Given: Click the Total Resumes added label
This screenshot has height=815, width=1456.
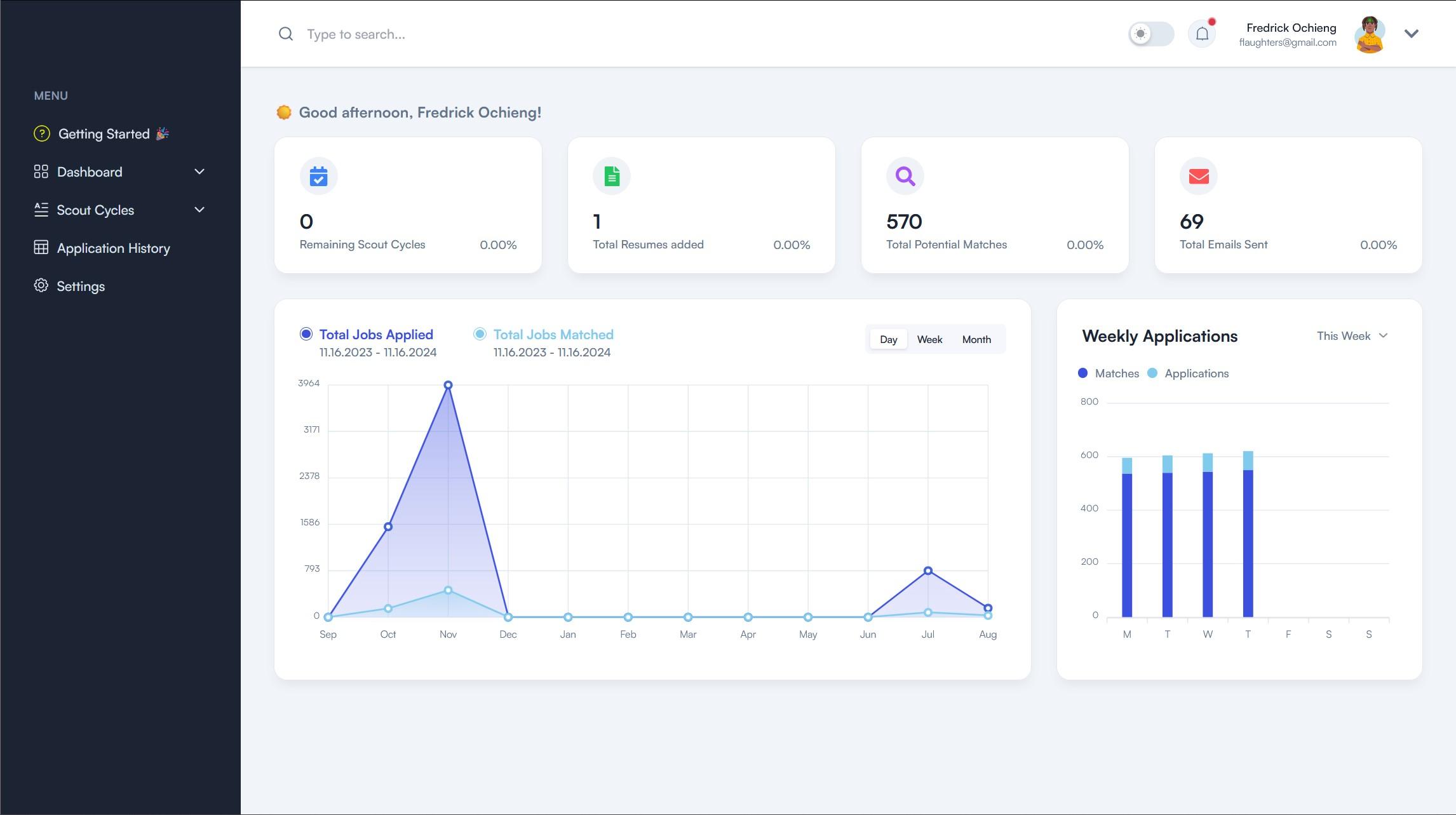Looking at the screenshot, I should [648, 245].
